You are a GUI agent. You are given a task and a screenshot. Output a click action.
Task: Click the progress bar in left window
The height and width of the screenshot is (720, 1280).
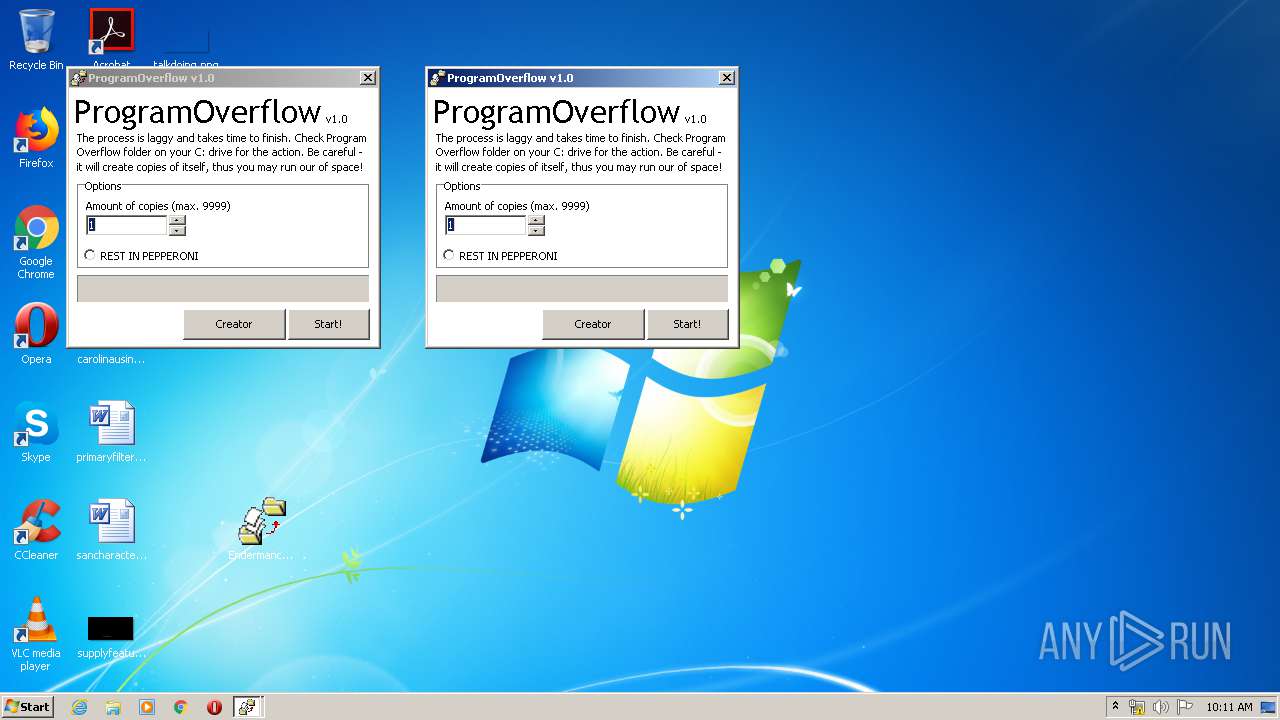[x=223, y=289]
